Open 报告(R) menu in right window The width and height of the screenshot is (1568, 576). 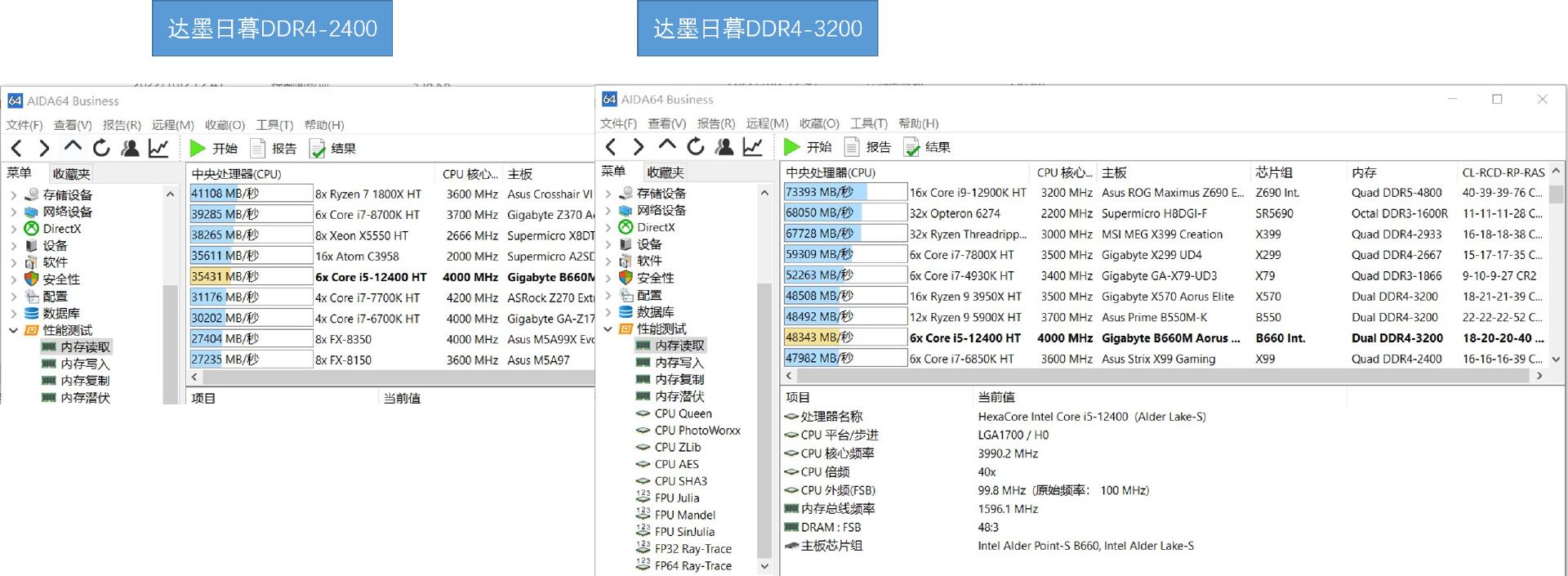(x=716, y=123)
